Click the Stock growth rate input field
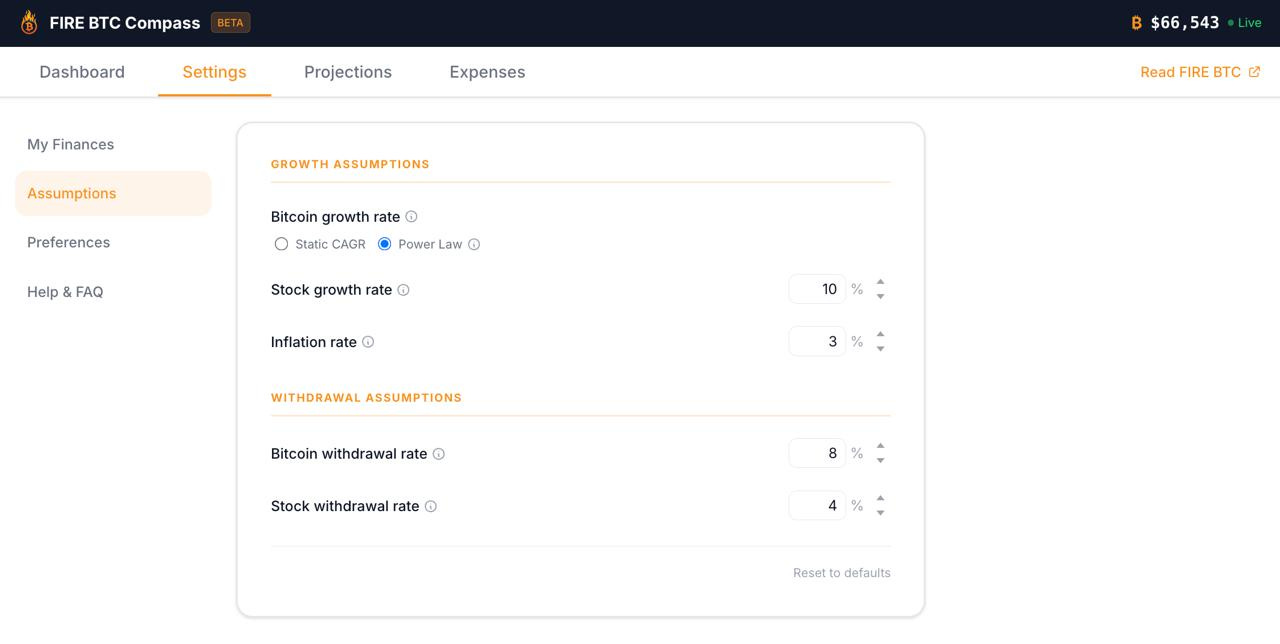Image resolution: width=1280 pixels, height=644 pixels. [817, 289]
